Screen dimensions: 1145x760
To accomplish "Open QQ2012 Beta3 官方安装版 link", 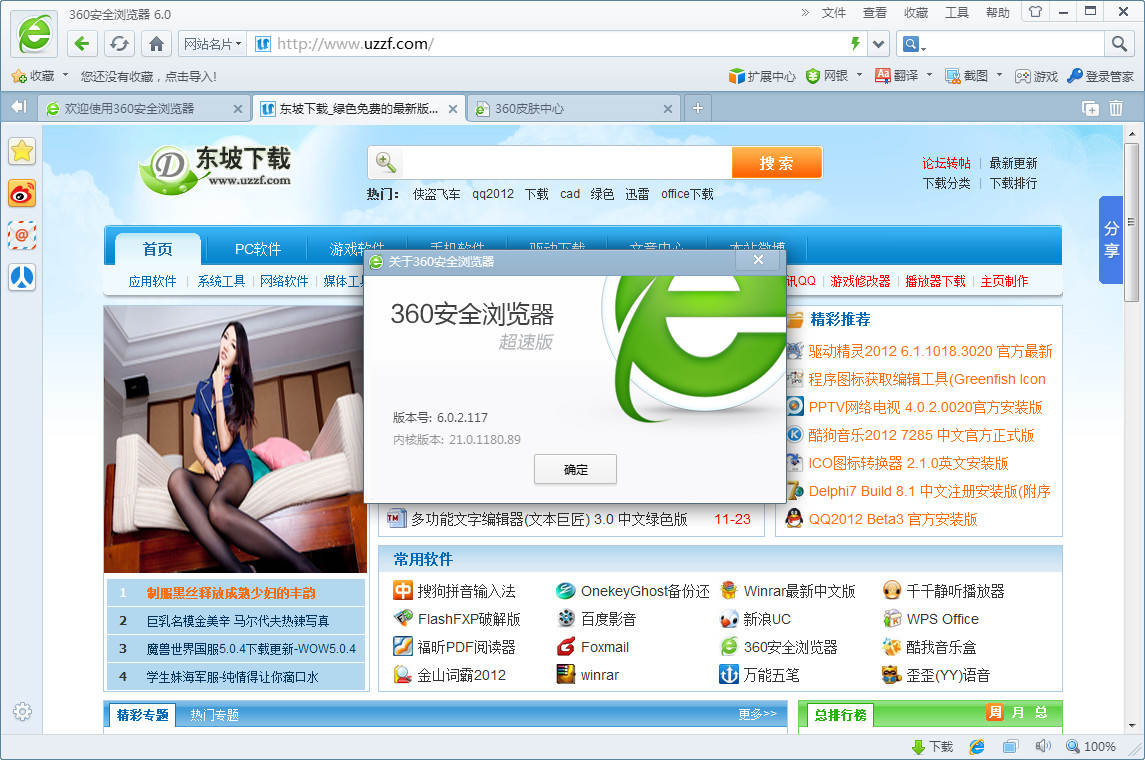I will point(893,519).
